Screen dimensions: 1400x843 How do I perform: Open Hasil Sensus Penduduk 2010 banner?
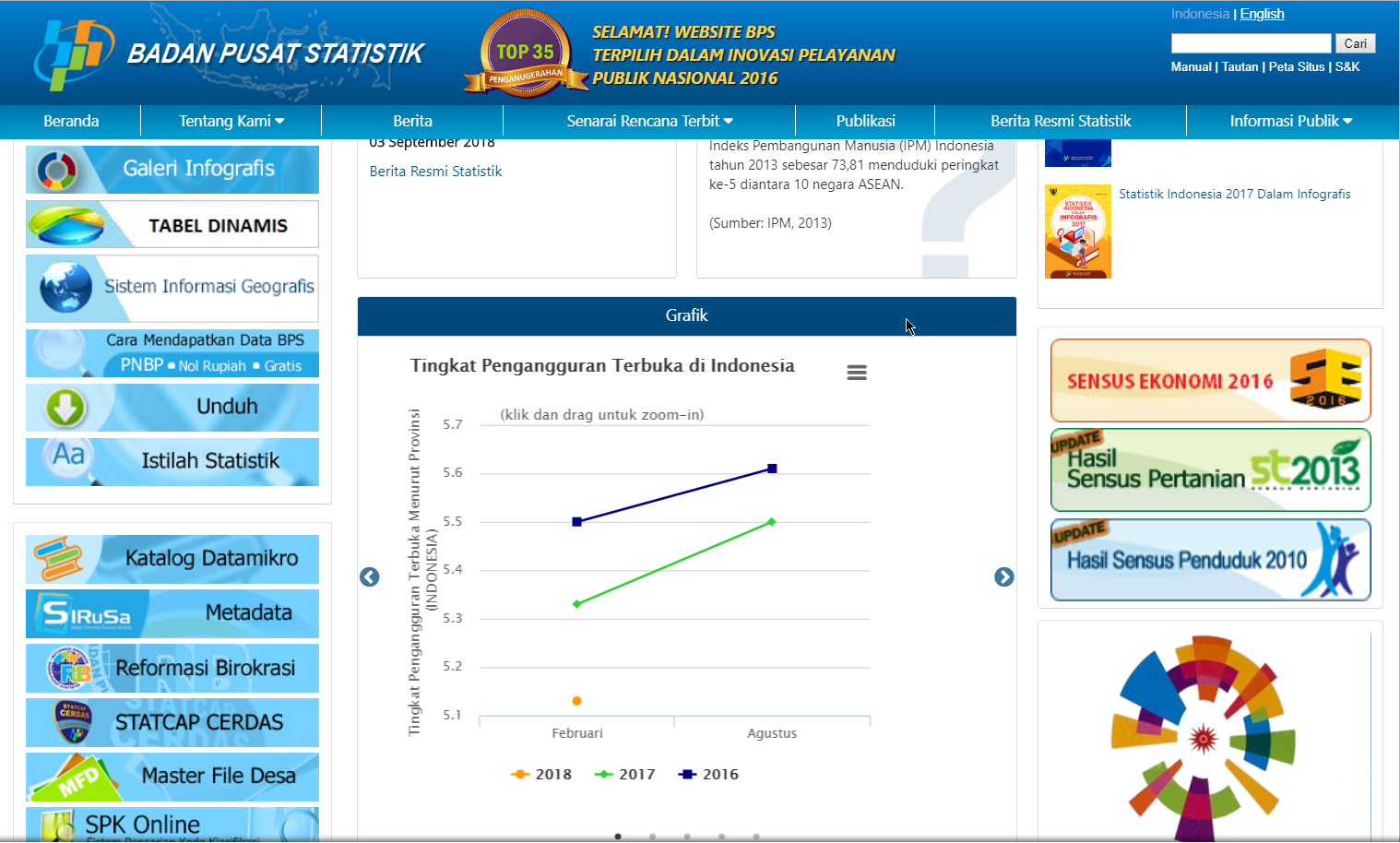1210,560
